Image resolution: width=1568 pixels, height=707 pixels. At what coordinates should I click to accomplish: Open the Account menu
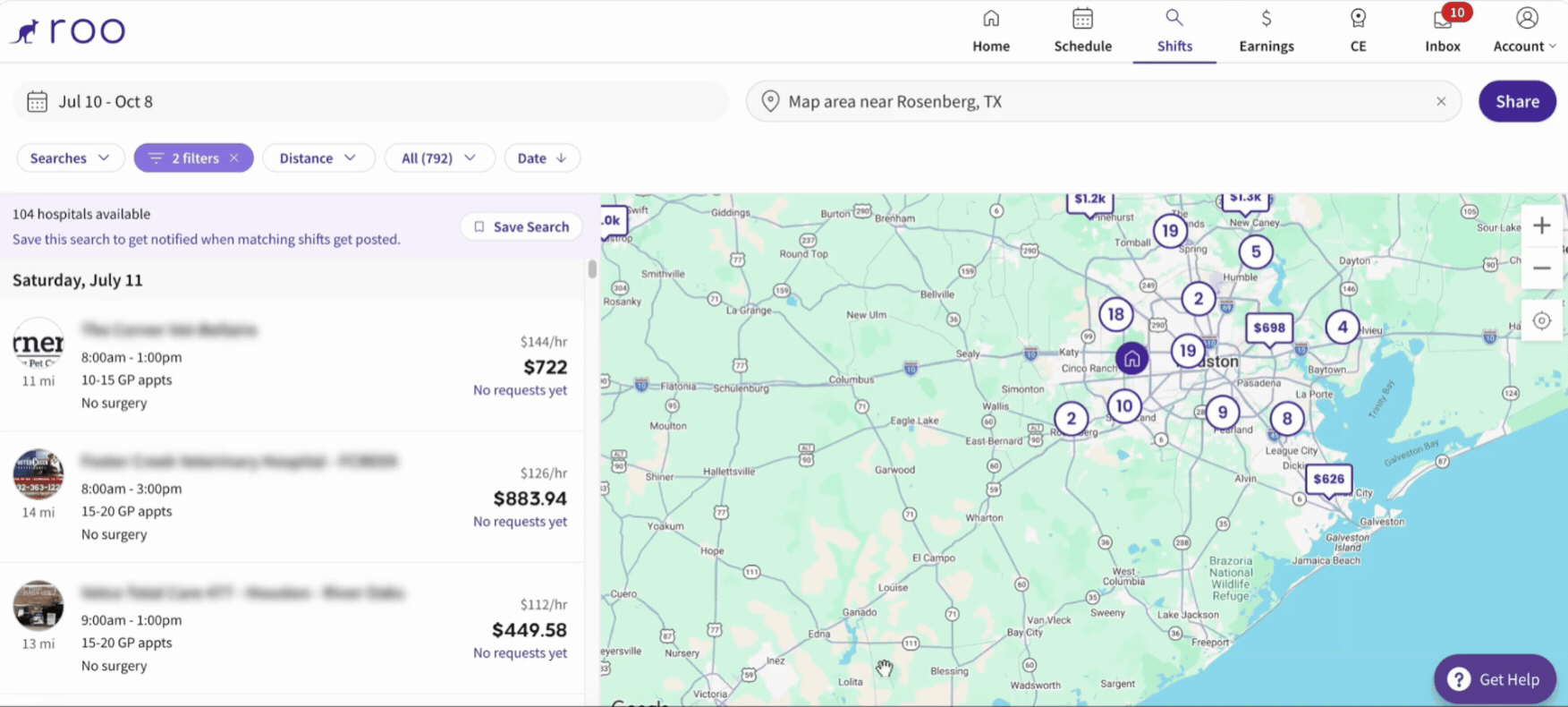pos(1526,30)
